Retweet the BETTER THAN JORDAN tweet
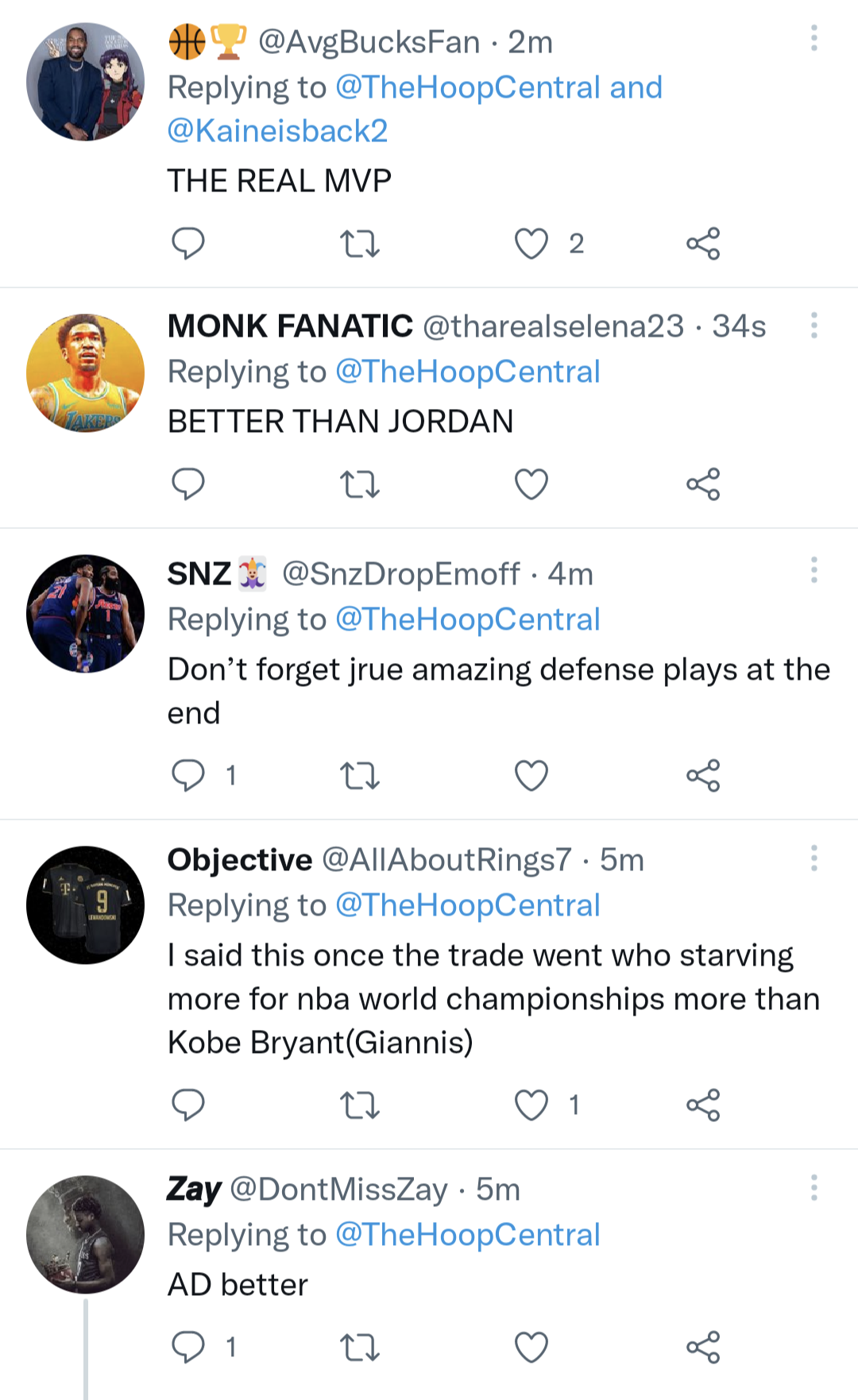 click(359, 484)
